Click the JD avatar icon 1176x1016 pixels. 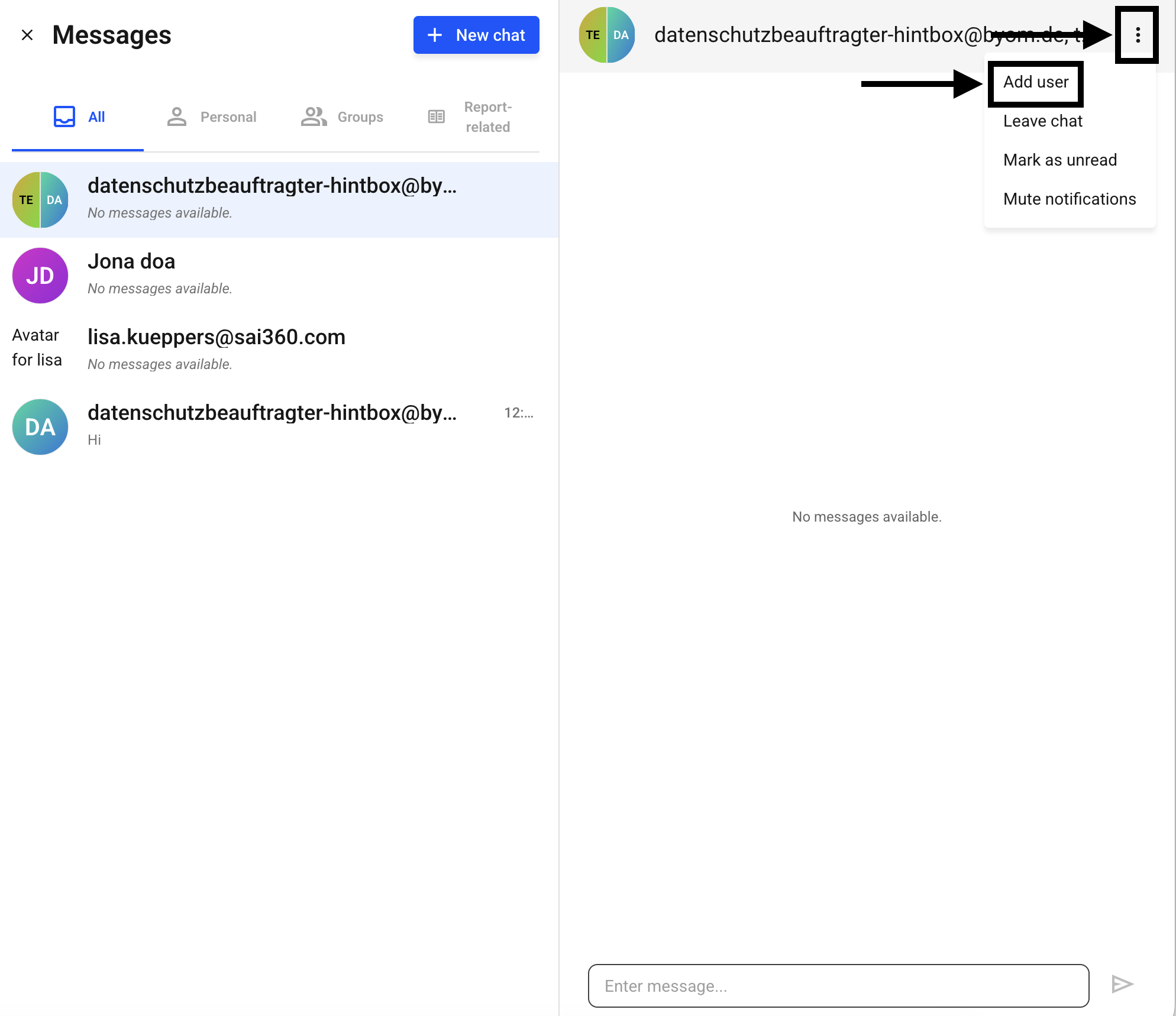[x=40, y=276]
